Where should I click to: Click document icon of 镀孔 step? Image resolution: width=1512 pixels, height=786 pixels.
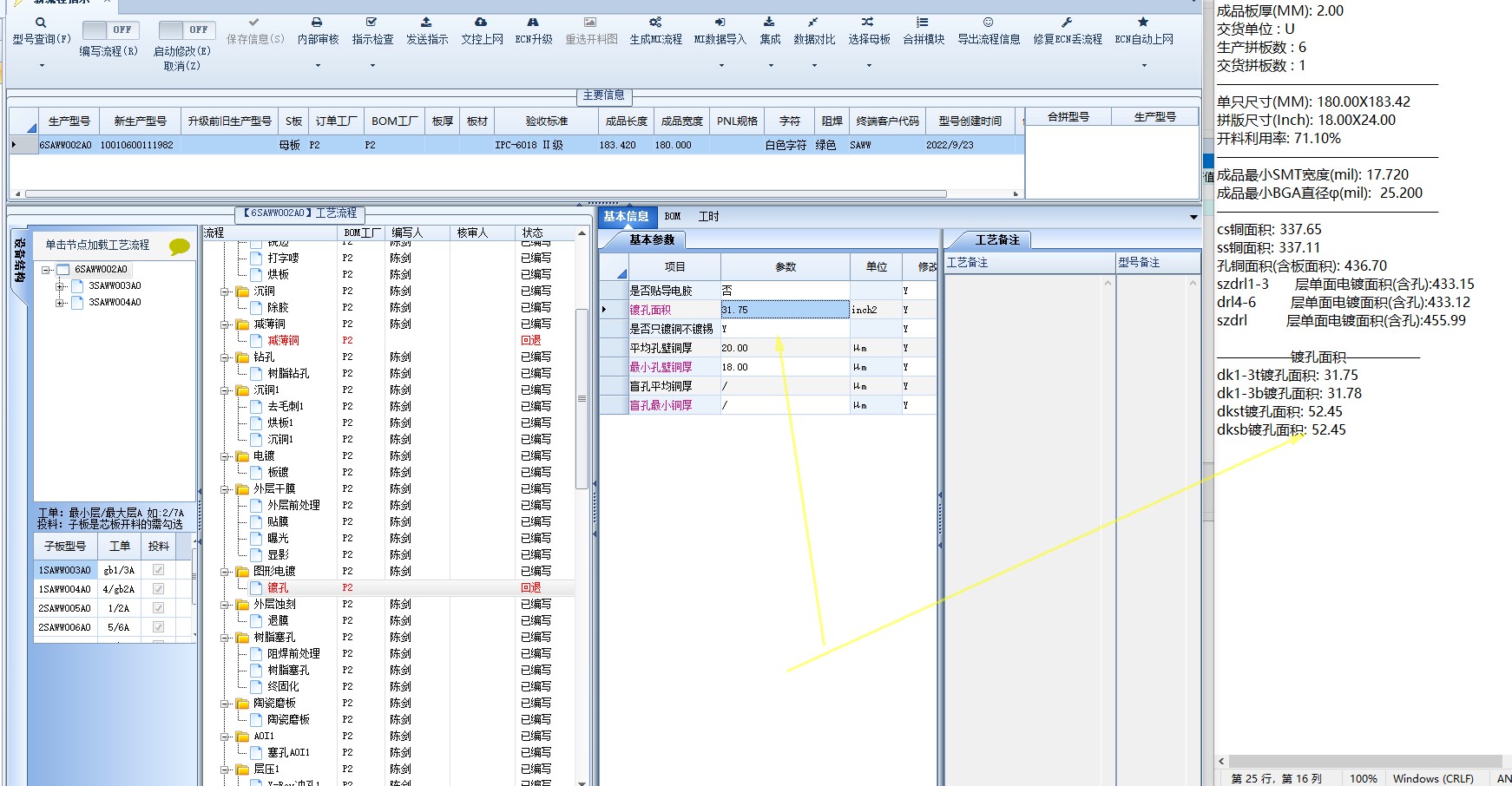coord(256,588)
